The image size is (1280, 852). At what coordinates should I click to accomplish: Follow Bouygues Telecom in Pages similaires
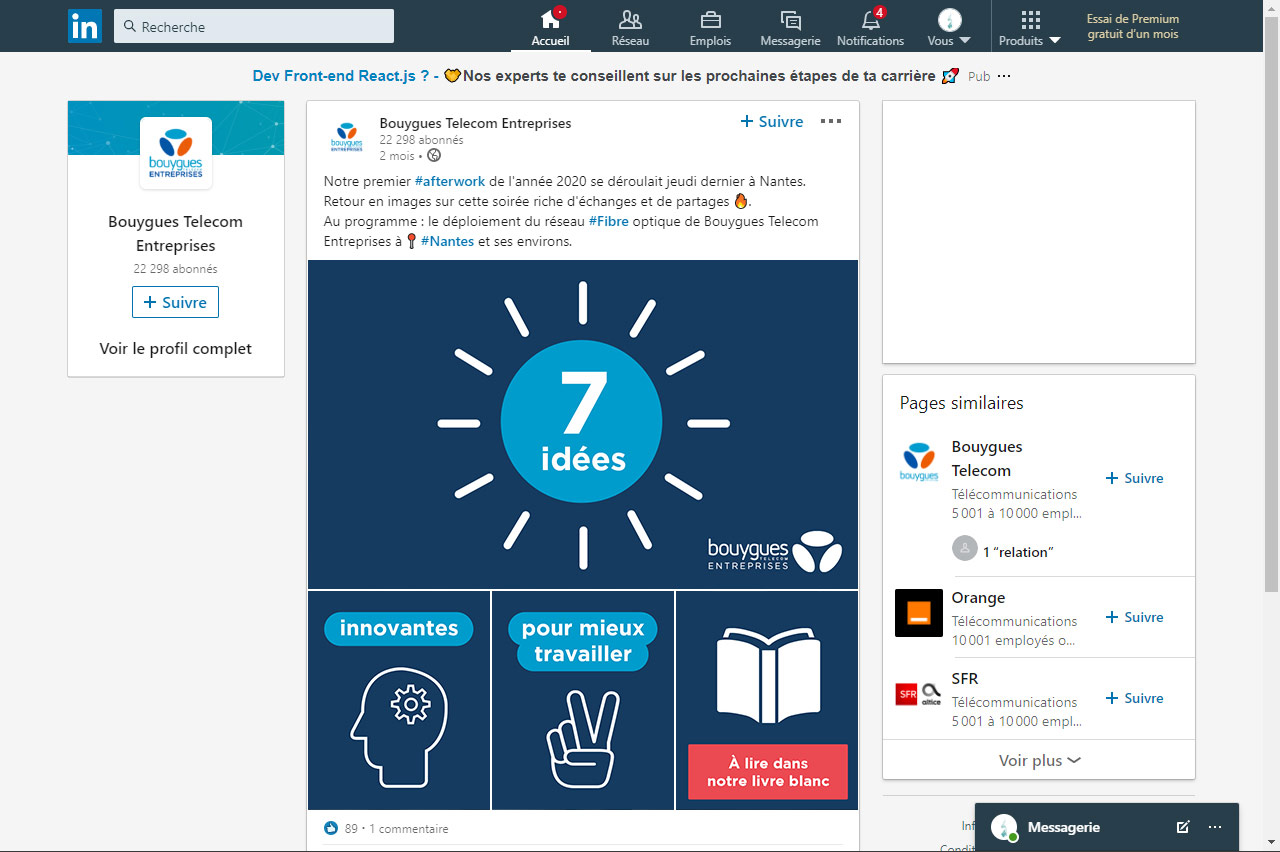[1134, 478]
